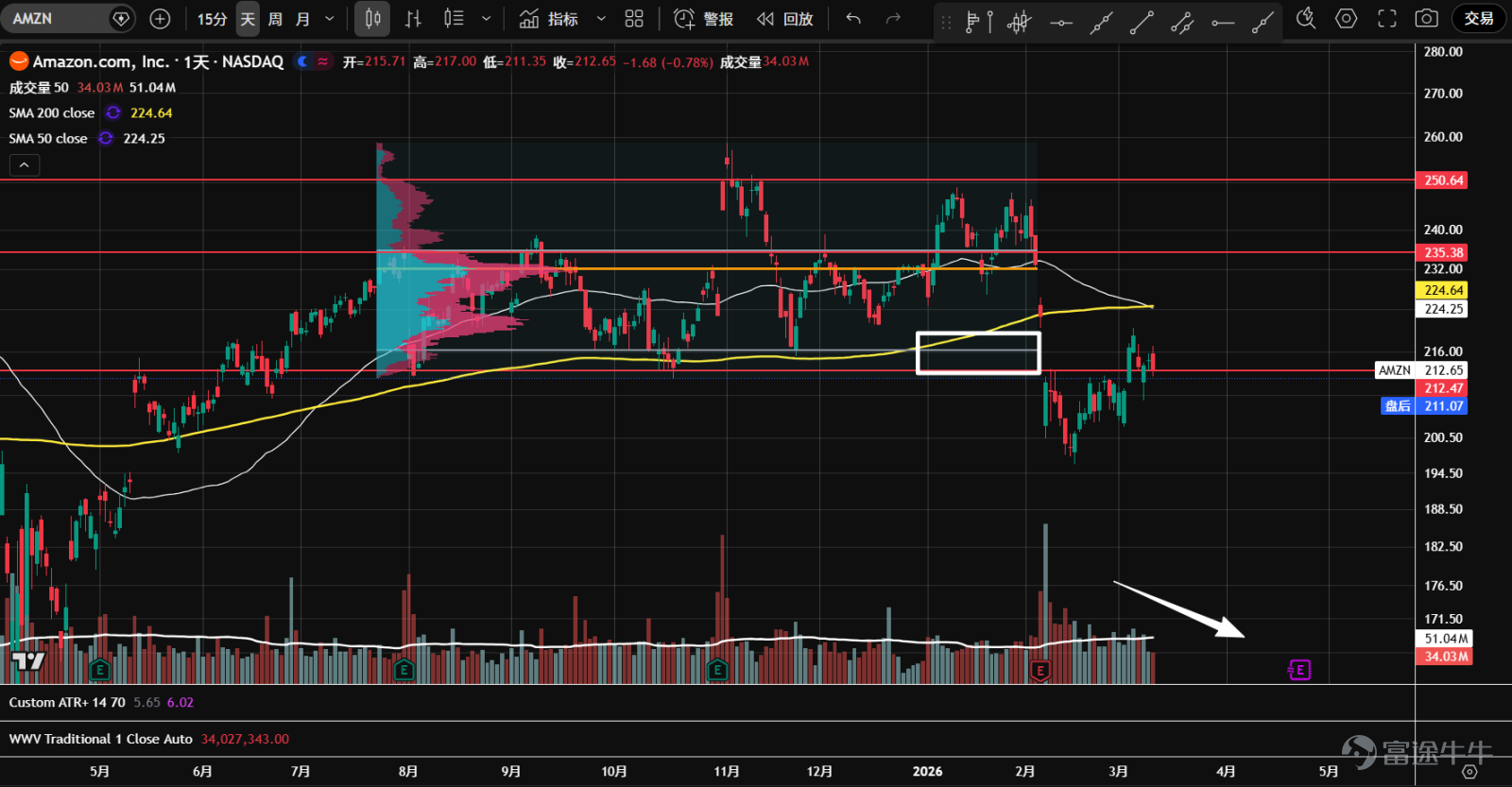
Task: Click the earnings marker above 5月
Action: tap(100, 670)
